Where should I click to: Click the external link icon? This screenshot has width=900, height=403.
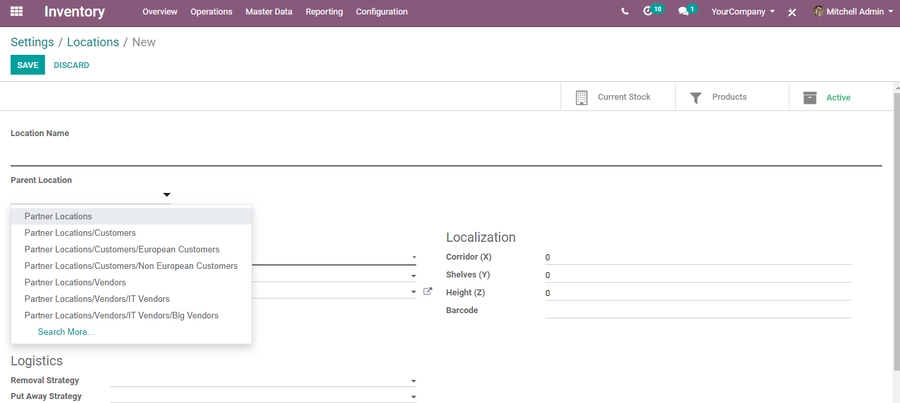tap(428, 291)
